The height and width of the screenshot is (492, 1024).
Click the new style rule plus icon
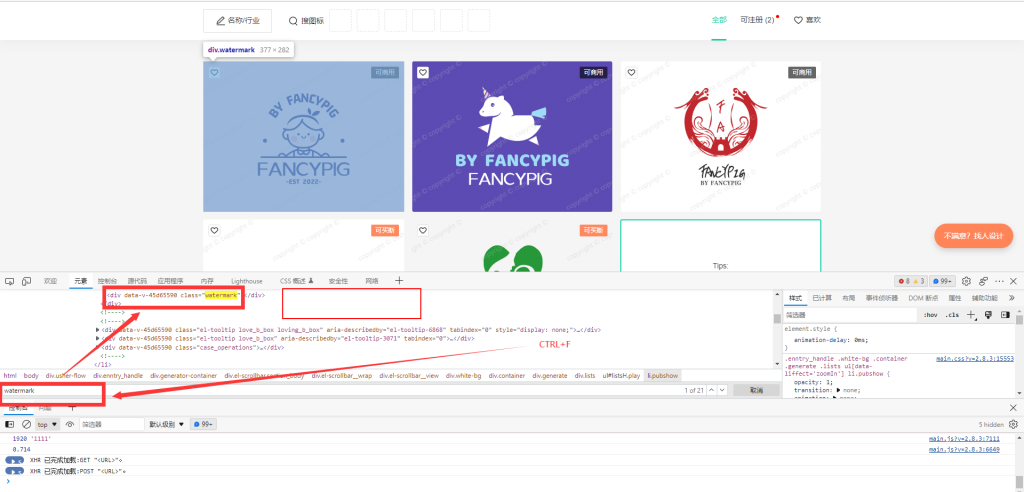click(971, 315)
